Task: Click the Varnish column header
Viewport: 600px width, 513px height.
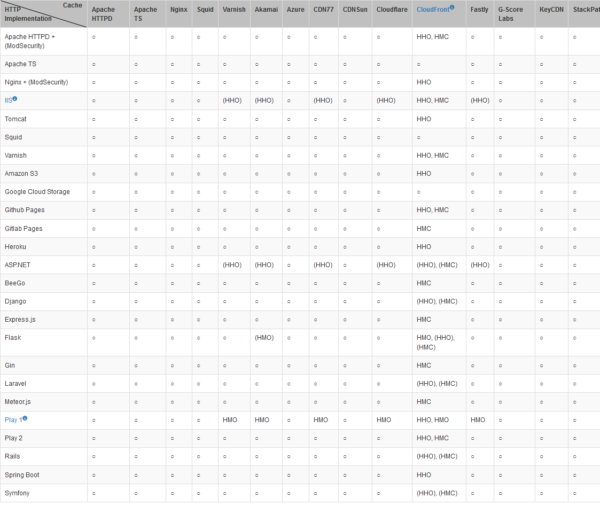Action: pos(233,9)
